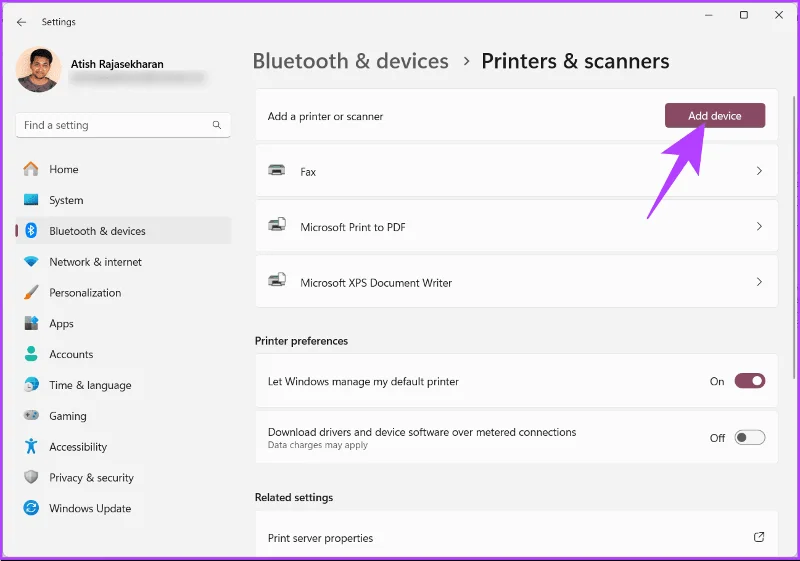Click the Accounts person icon

click(x=31, y=354)
